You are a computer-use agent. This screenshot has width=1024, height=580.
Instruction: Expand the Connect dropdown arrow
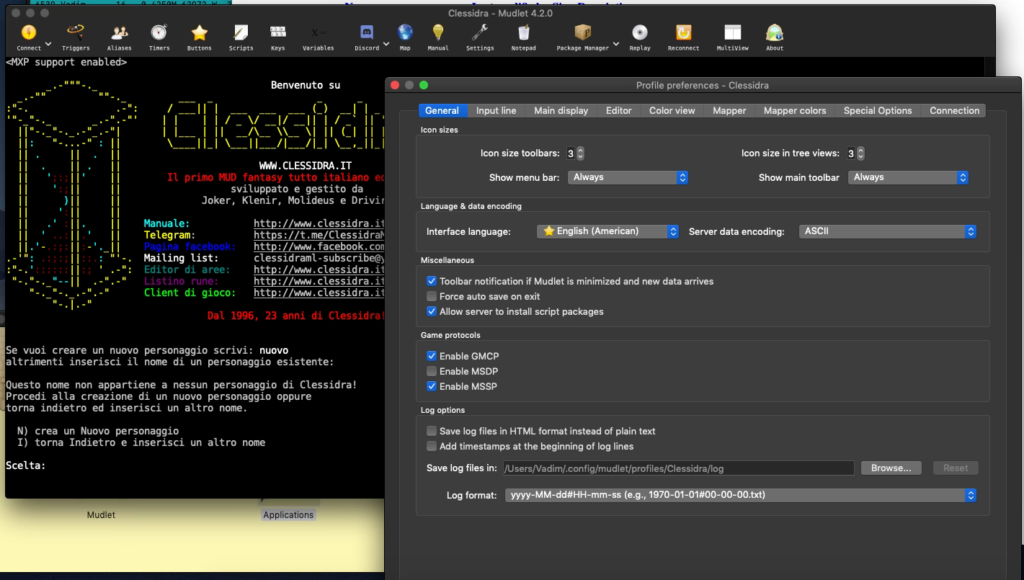48,44
